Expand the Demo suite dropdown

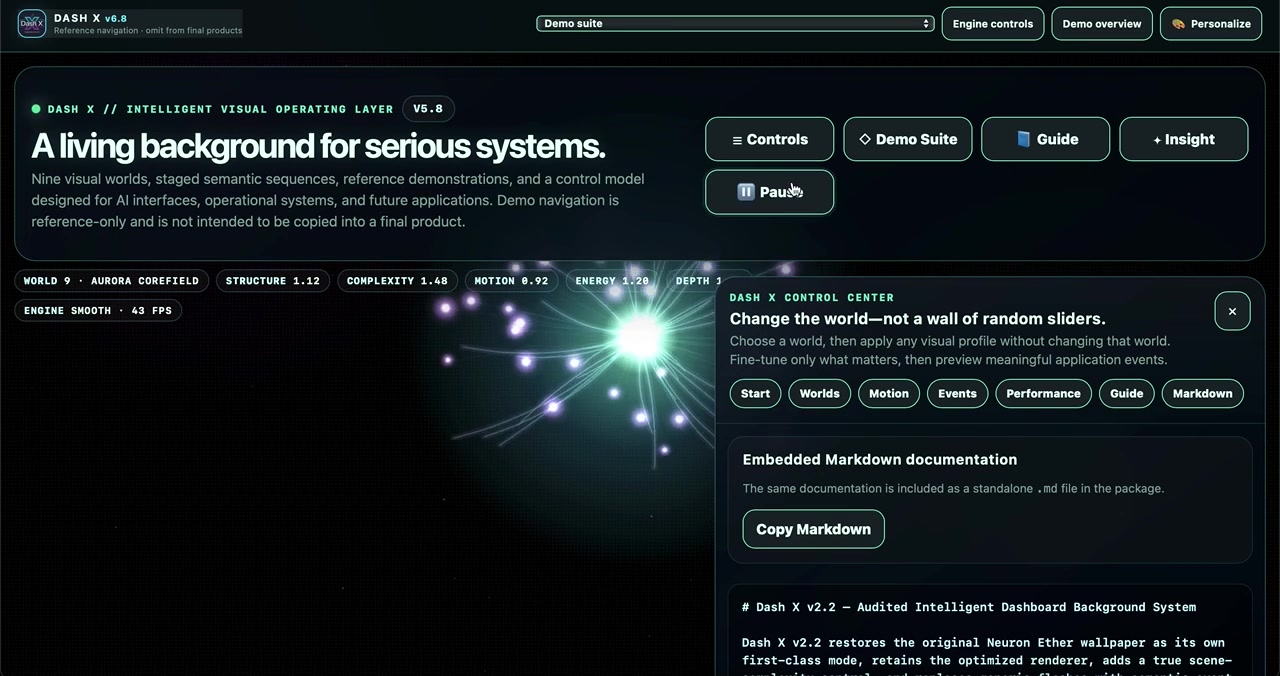tap(735, 23)
